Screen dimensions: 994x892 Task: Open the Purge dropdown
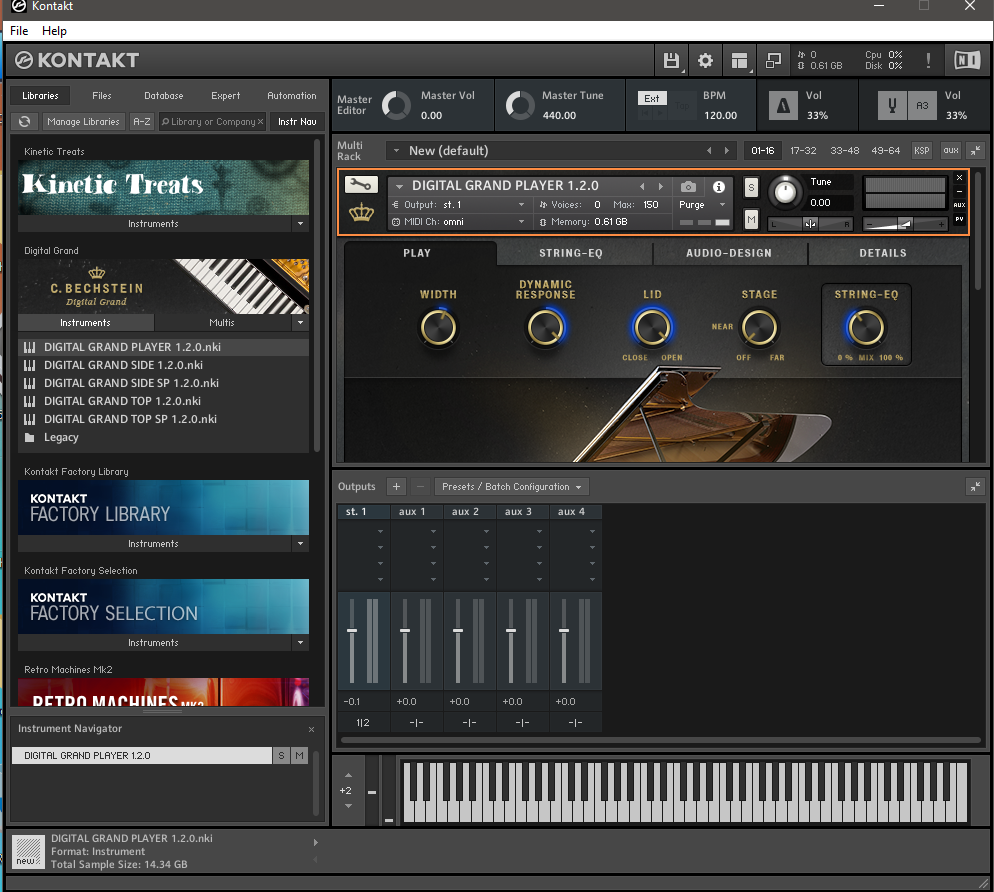[702, 205]
